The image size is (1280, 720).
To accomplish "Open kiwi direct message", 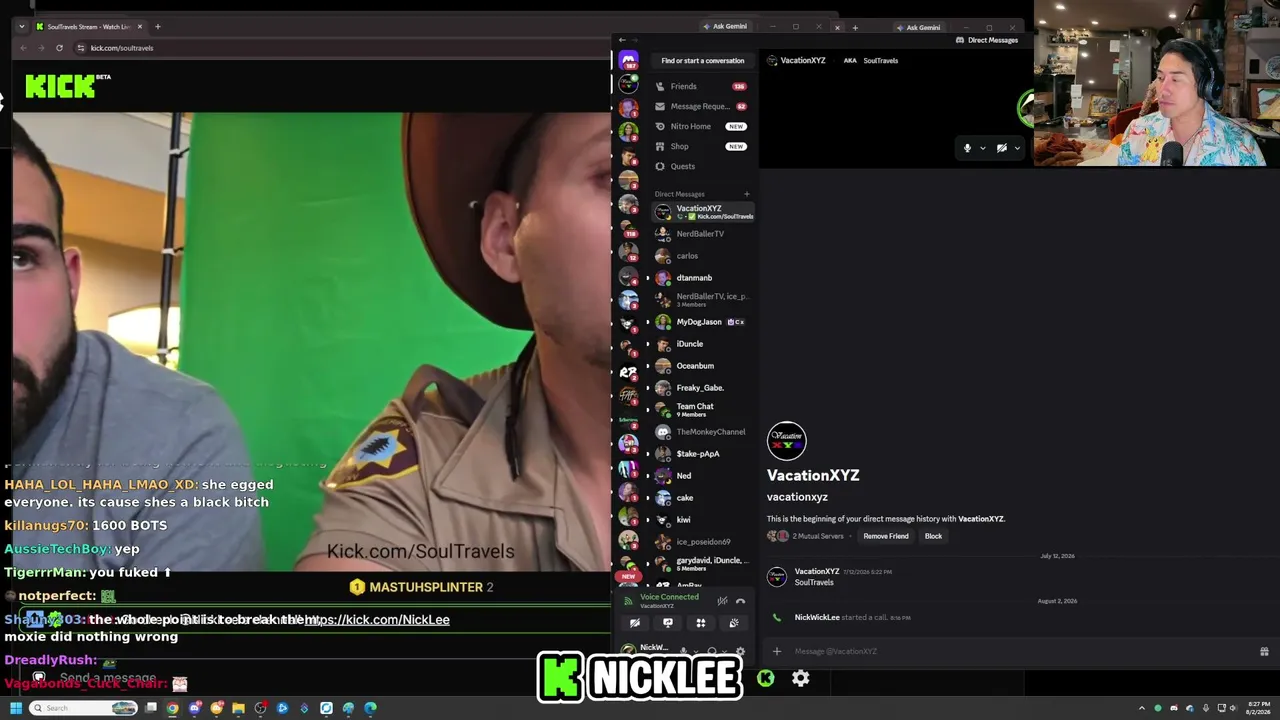I will (x=703, y=520).
